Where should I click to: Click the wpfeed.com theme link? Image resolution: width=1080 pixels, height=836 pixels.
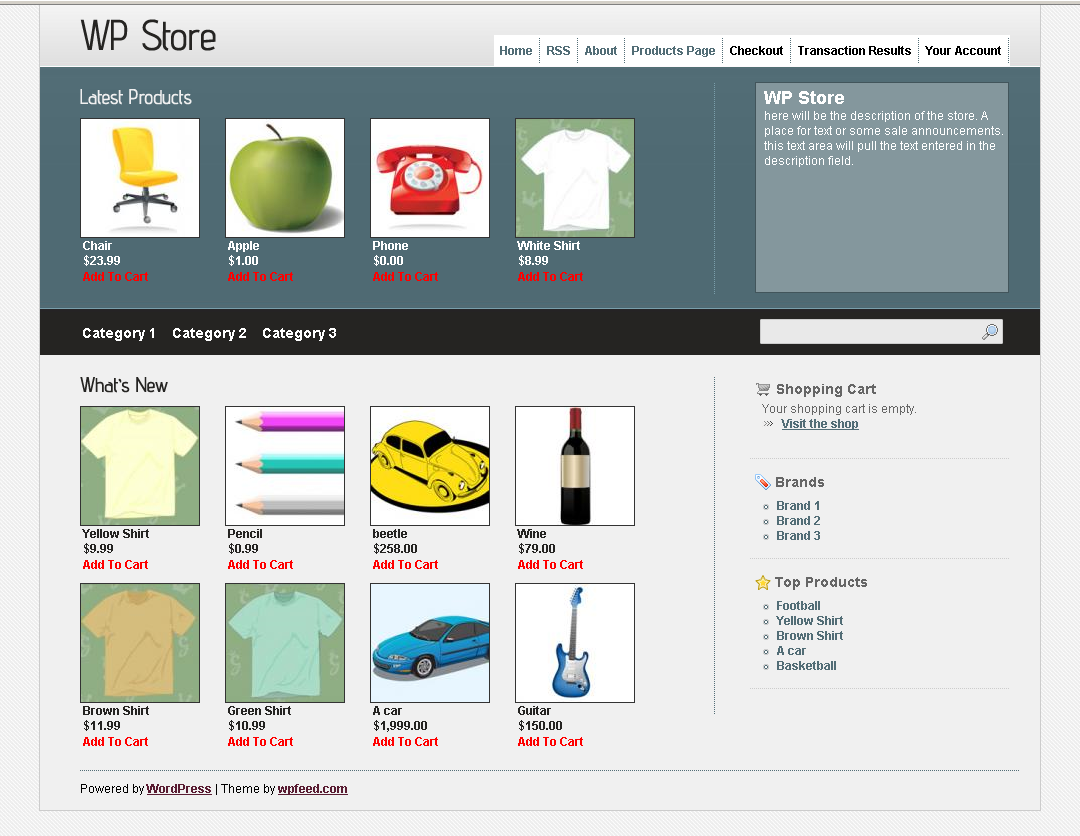click(x=312, y=788)
